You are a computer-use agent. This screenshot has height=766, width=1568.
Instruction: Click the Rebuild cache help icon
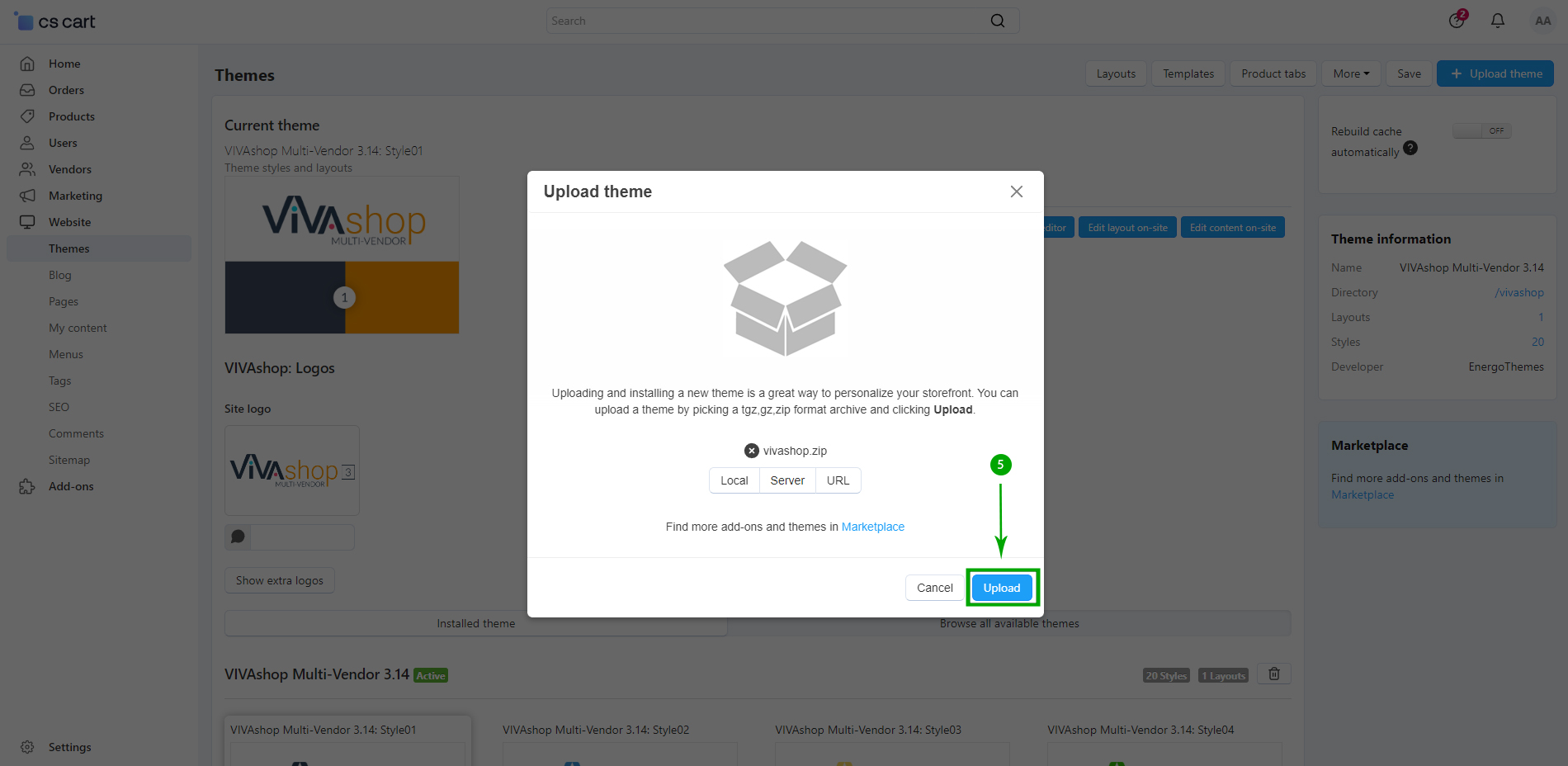coord(1410,148)
